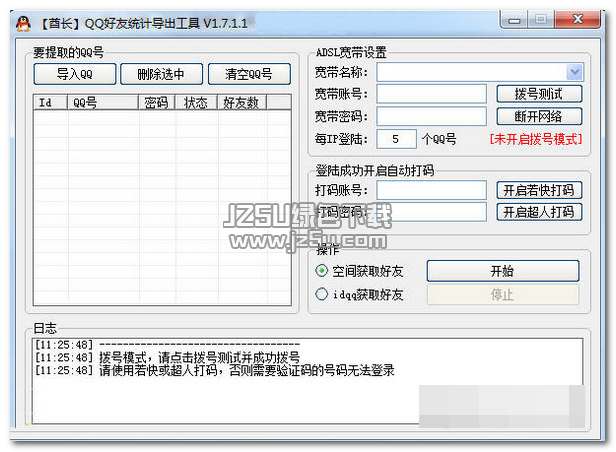Click the 状态 column header
616x452 pixels.
[196, 102]
